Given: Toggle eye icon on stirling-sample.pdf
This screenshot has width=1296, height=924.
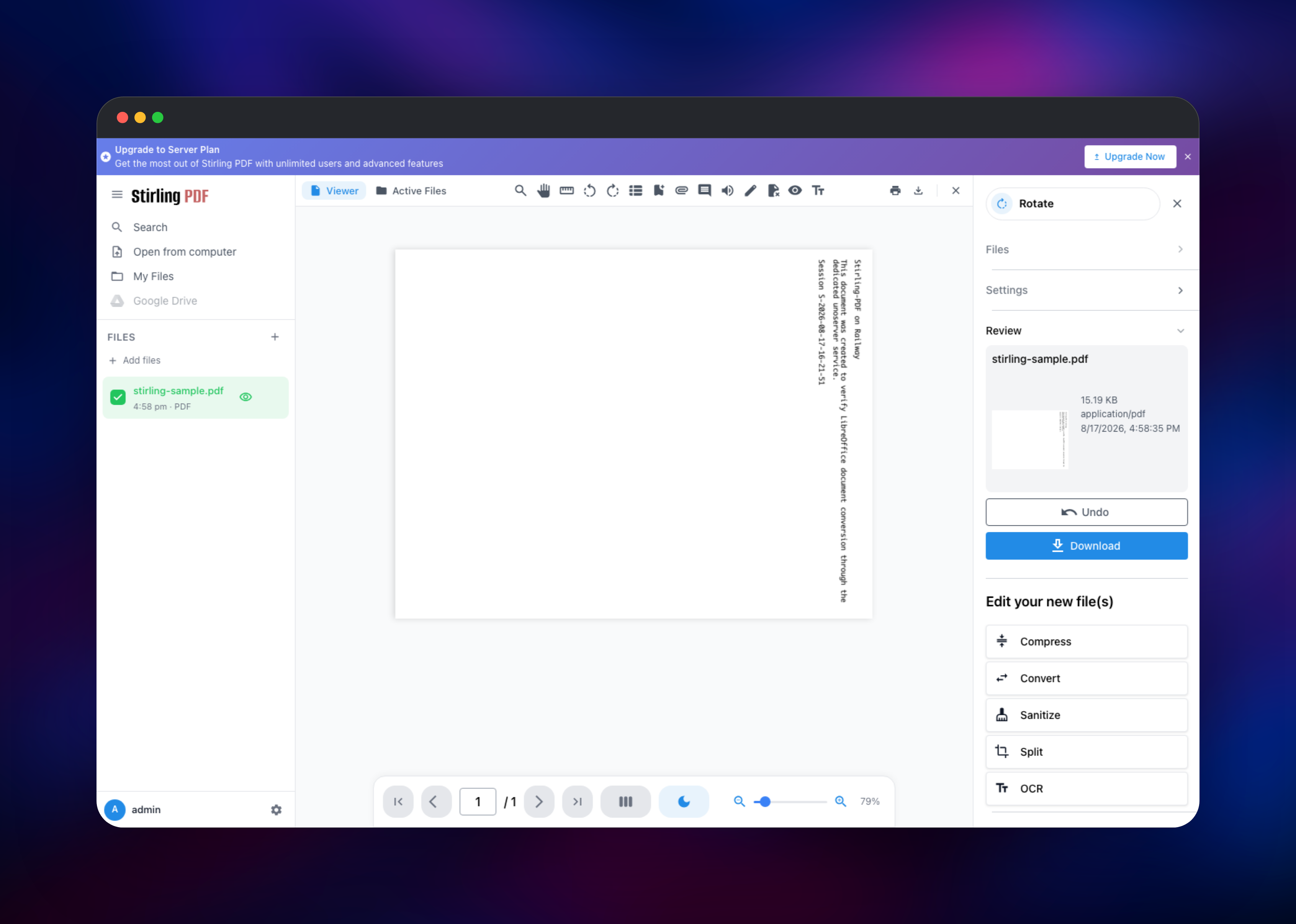Looking at the screenshot, I should [x=246, y=397].
